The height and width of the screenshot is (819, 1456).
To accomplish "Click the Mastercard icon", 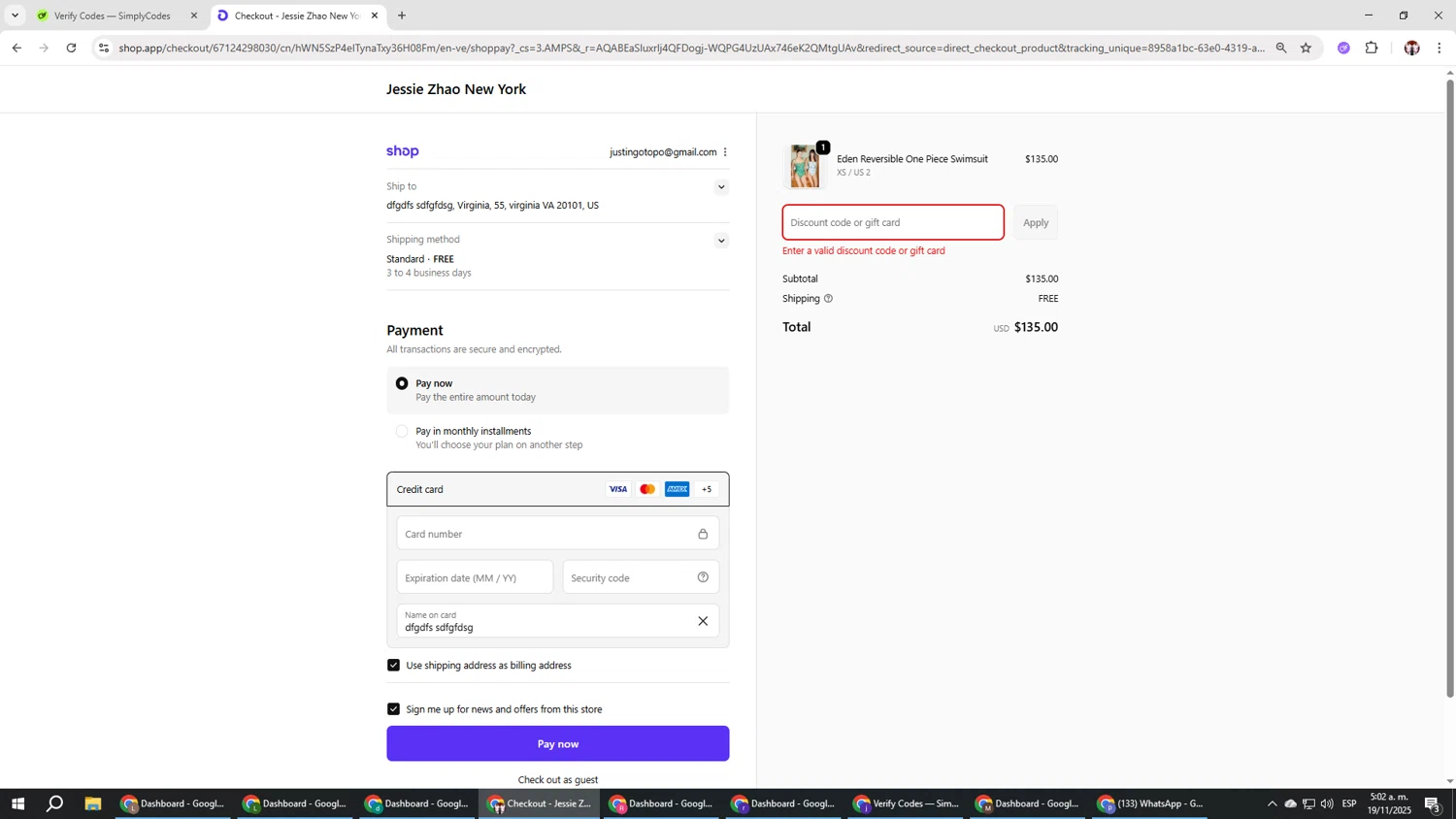I will click(x=647, y=489).
